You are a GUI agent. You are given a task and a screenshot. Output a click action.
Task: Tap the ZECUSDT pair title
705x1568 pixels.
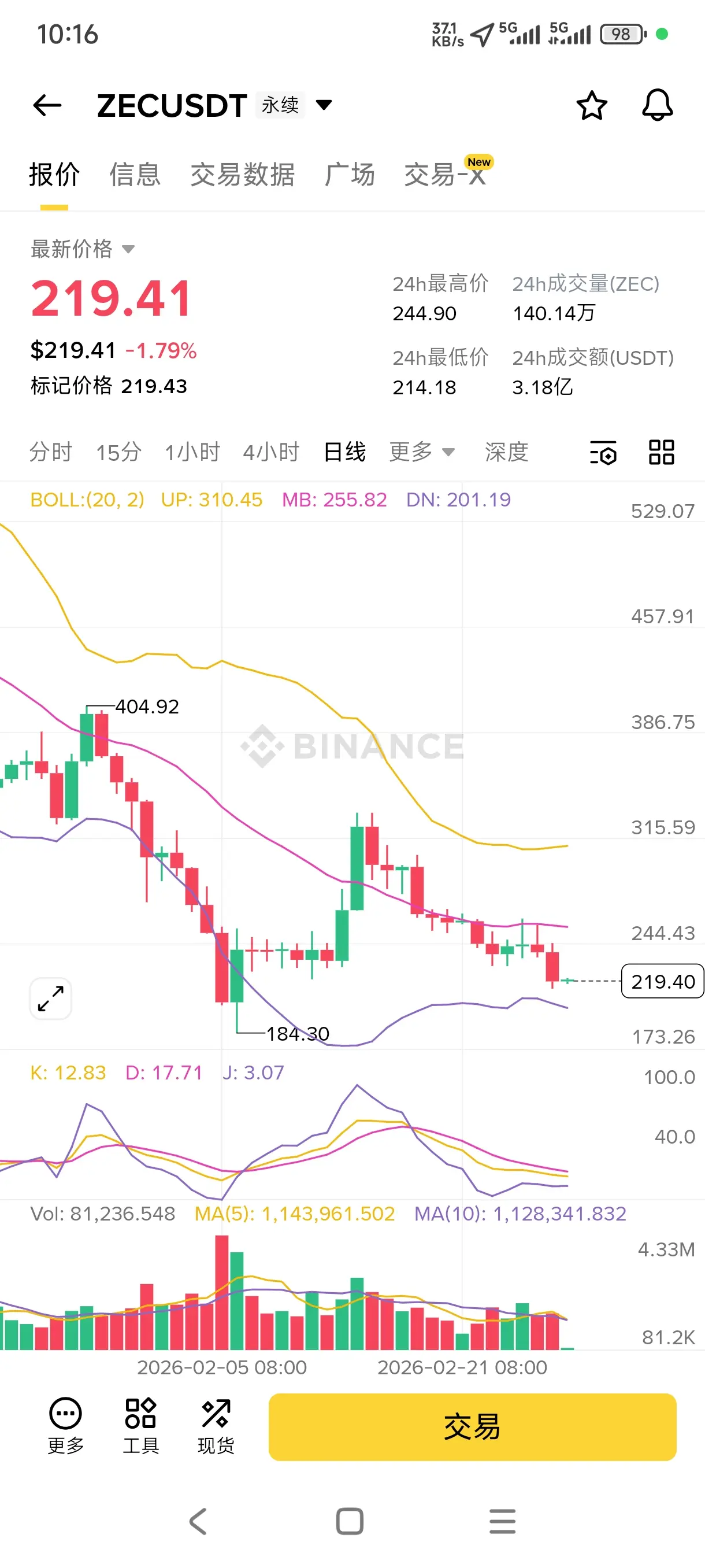tap(172, 106)
